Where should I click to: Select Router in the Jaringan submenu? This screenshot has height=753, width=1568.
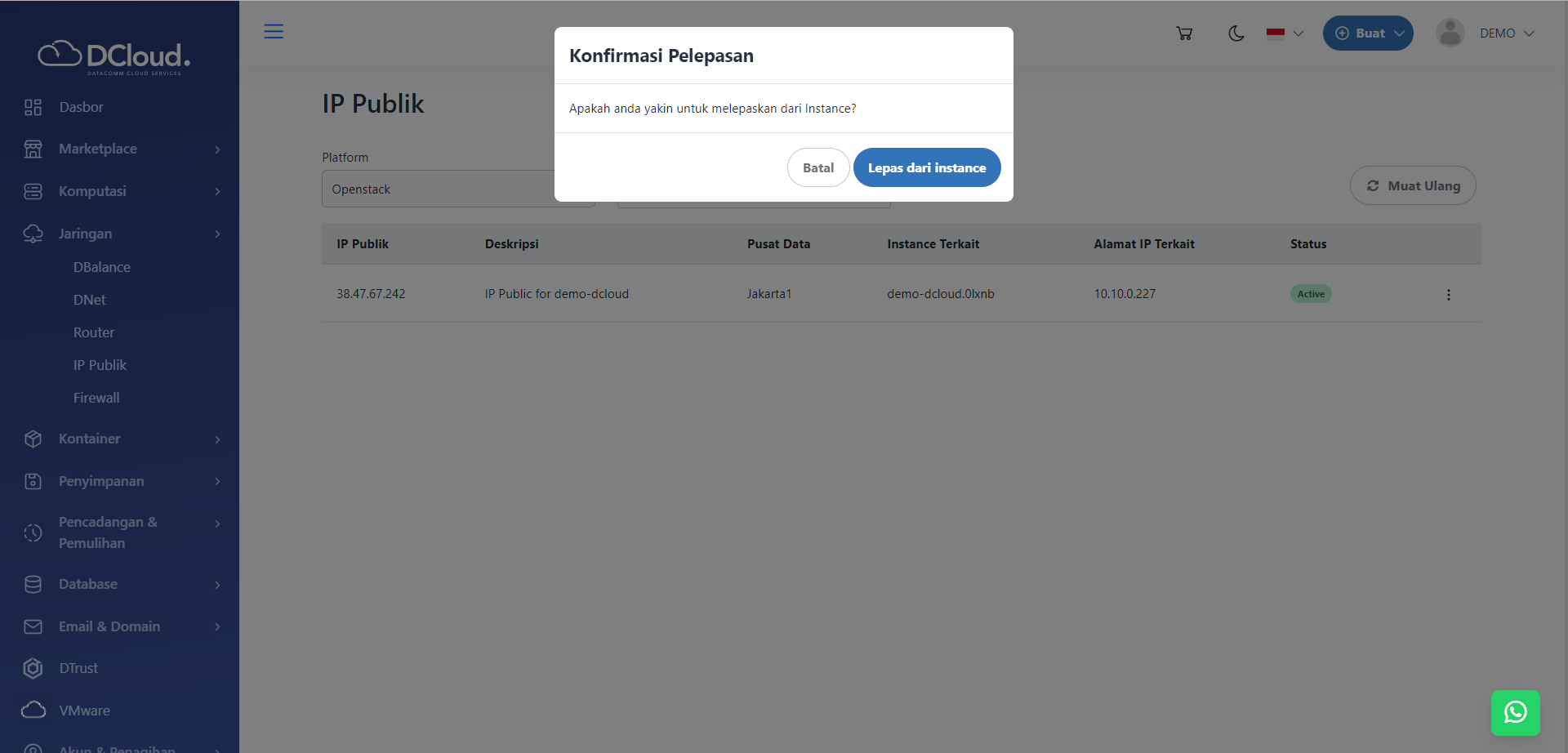tap(93, 332)
